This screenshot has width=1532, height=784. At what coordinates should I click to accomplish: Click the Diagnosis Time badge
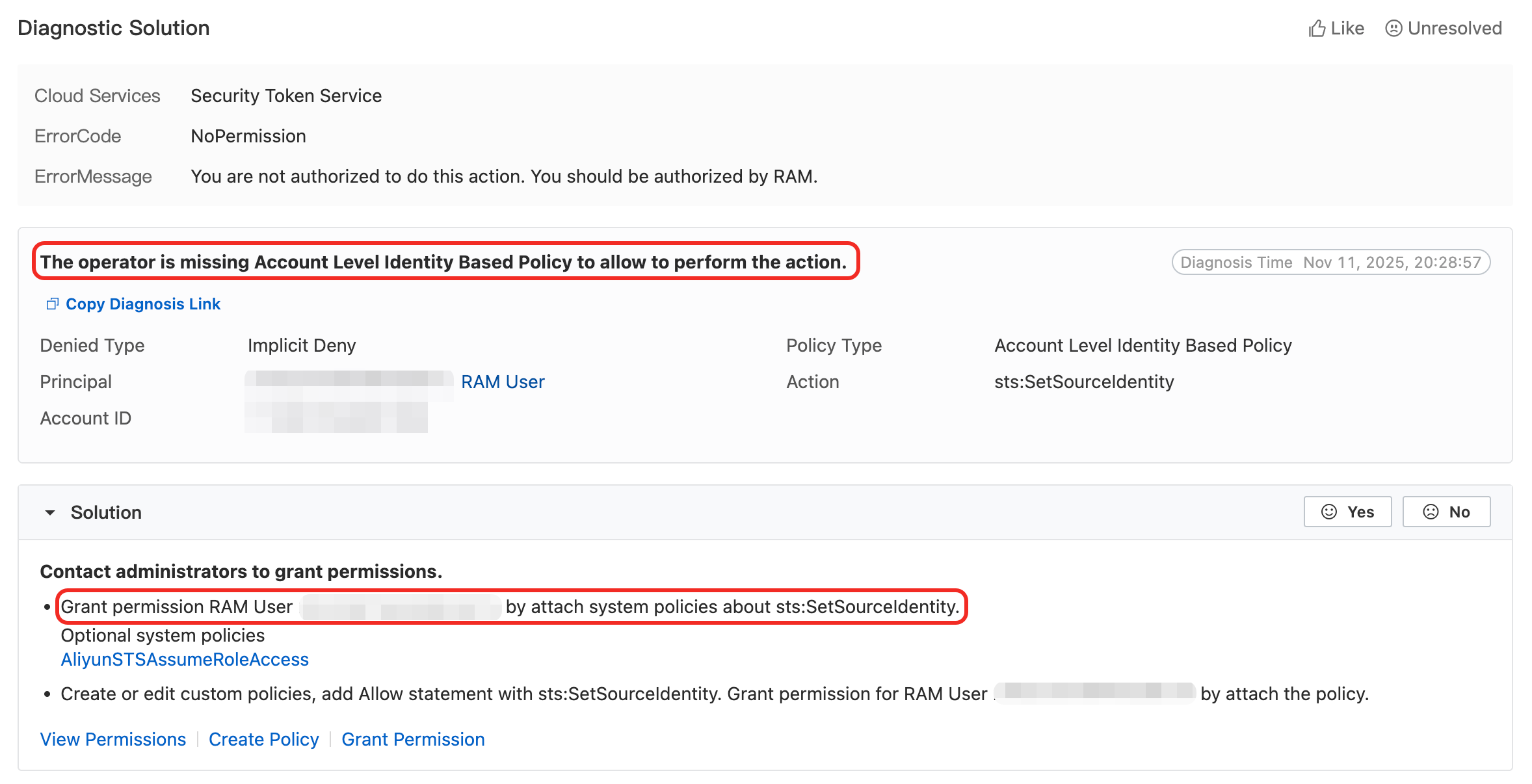tap(1330, 263)
